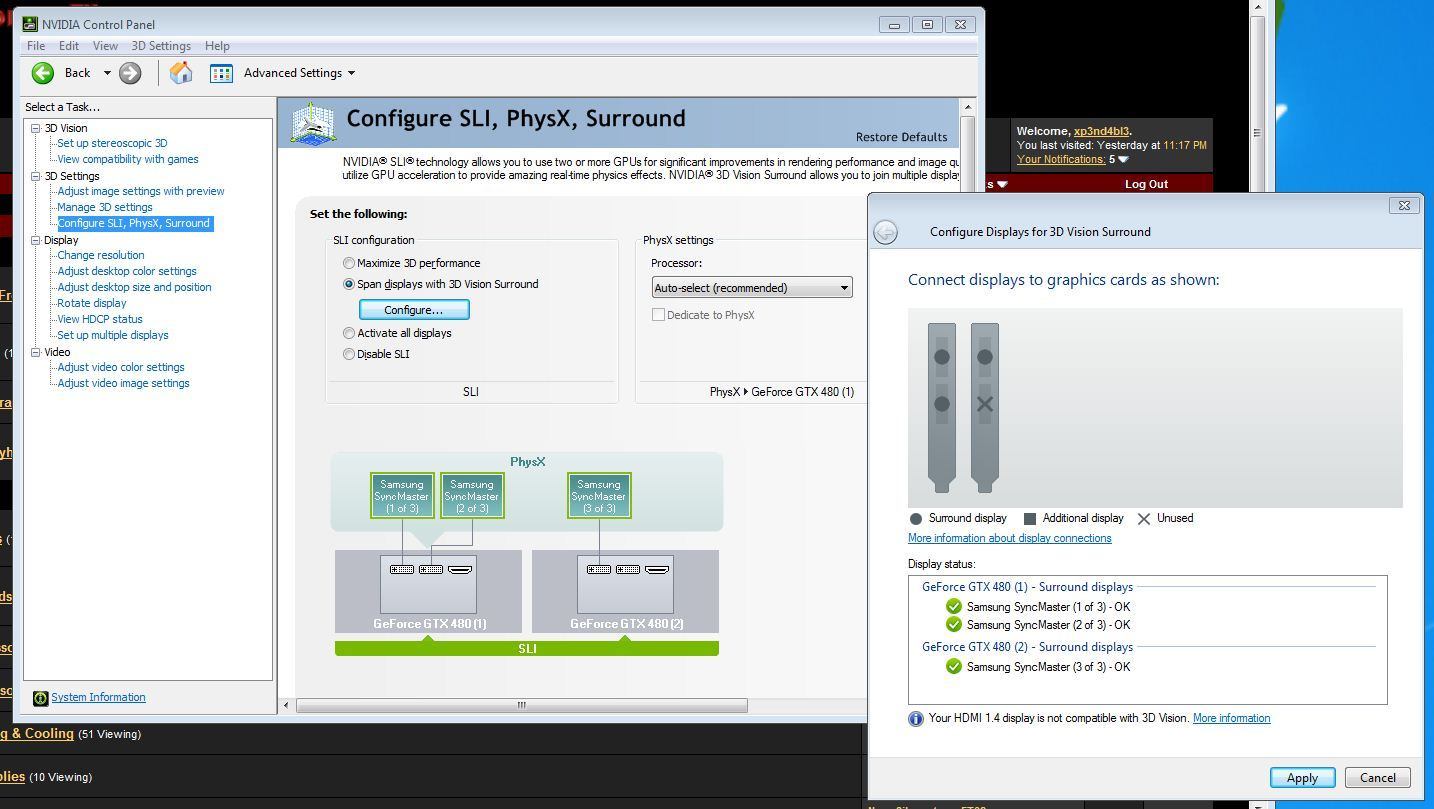Open More information about display connections link
Image resolution: width=1434 pixels, height=809 pixels.
1009,538
